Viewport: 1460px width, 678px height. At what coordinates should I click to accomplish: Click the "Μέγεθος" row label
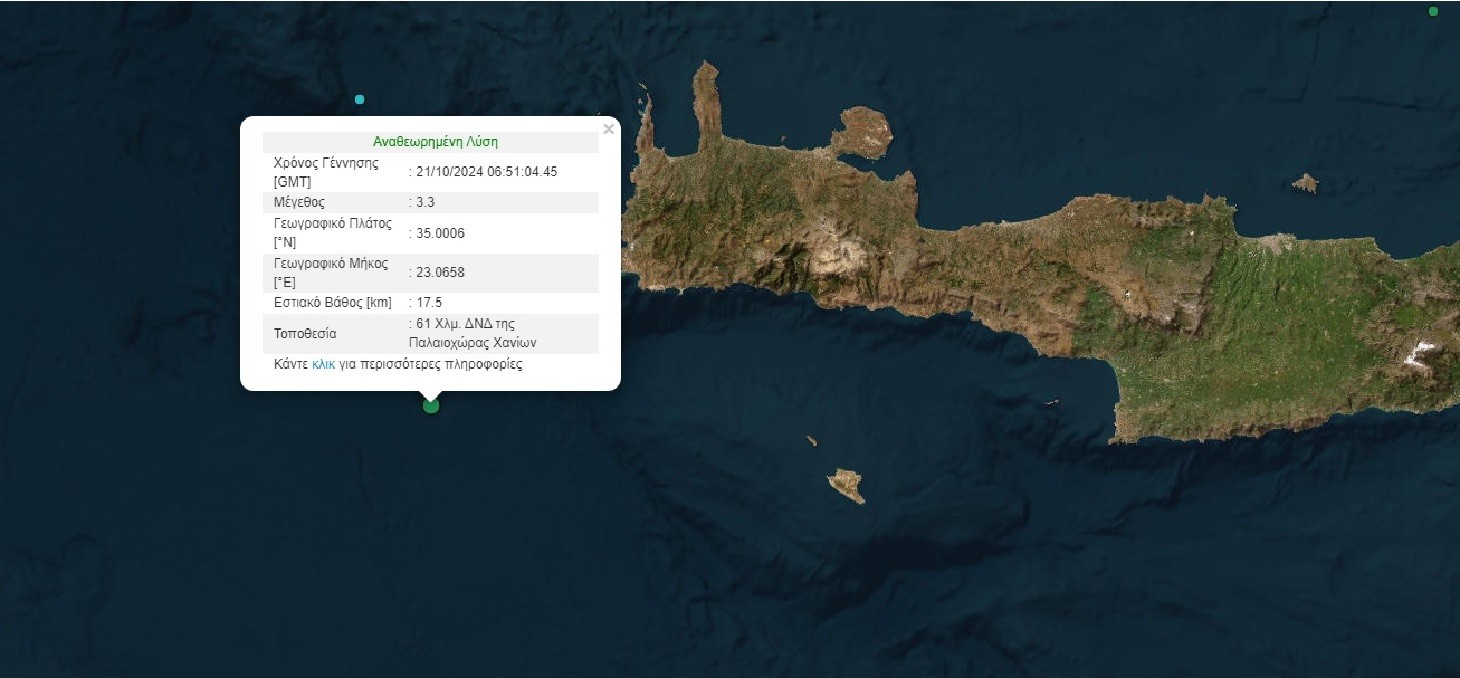[x=299, y=202]
